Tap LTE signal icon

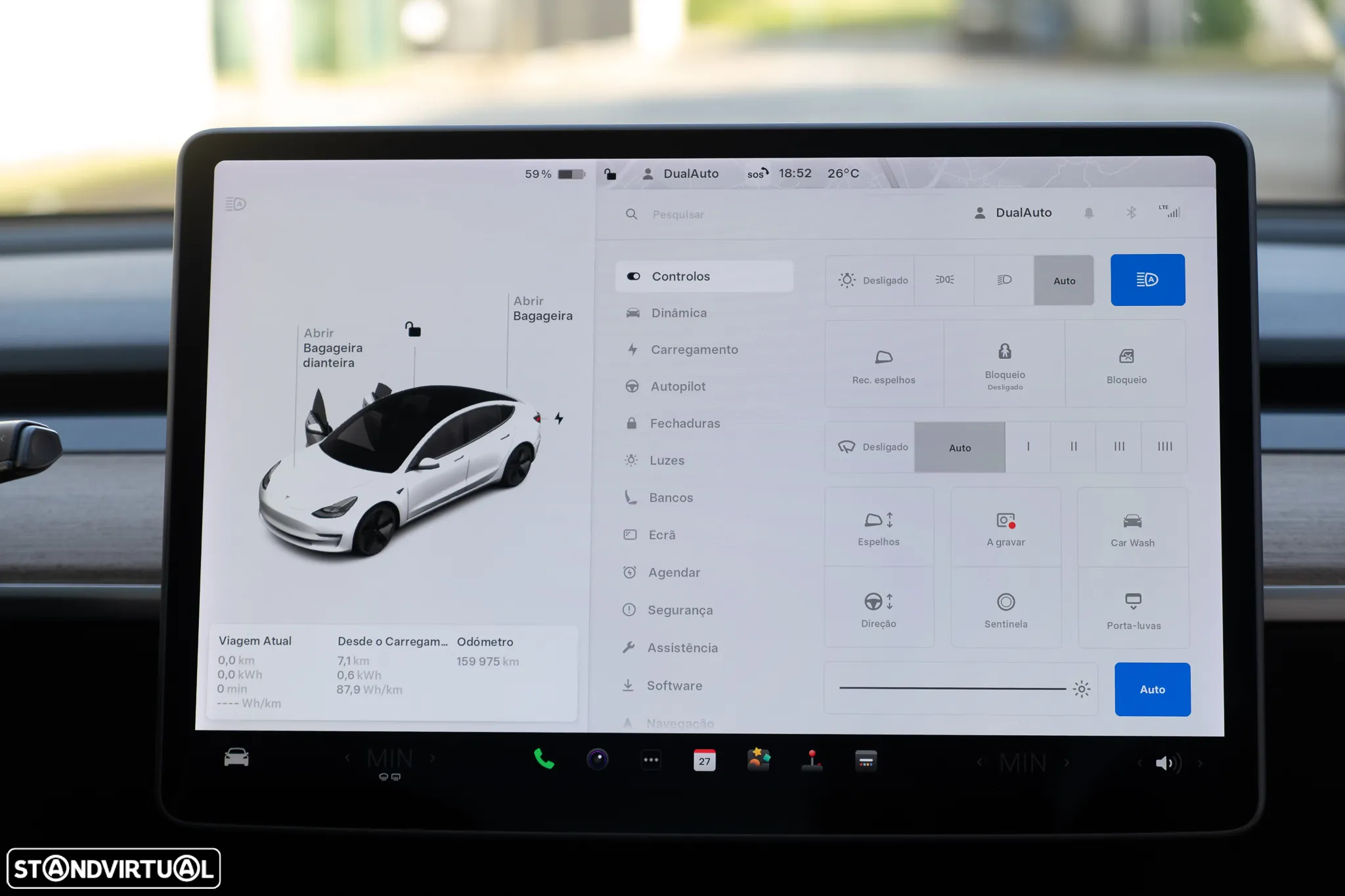(x=1170, y=211)
